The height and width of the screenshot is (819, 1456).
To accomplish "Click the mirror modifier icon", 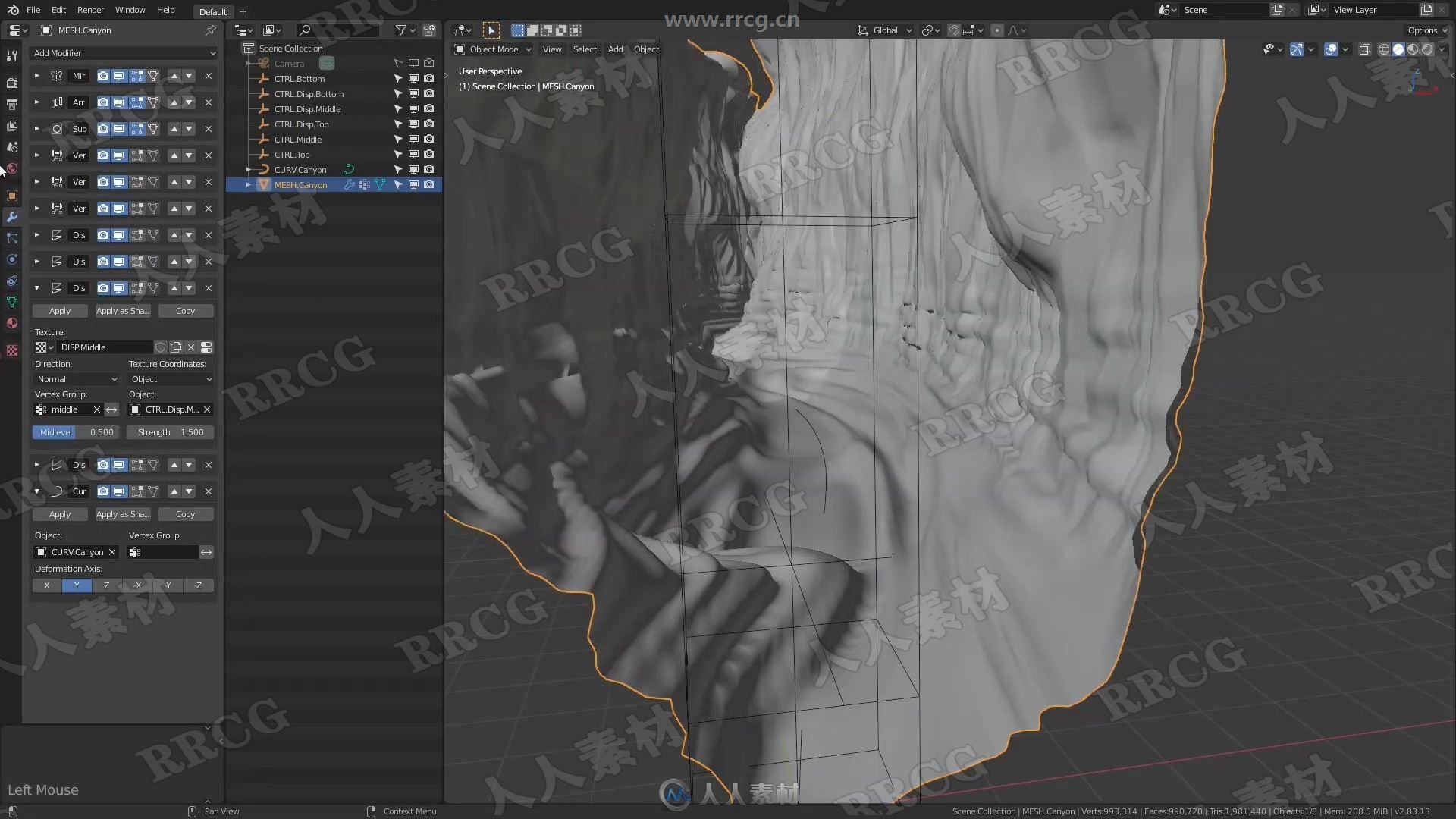I will point(57,75).
